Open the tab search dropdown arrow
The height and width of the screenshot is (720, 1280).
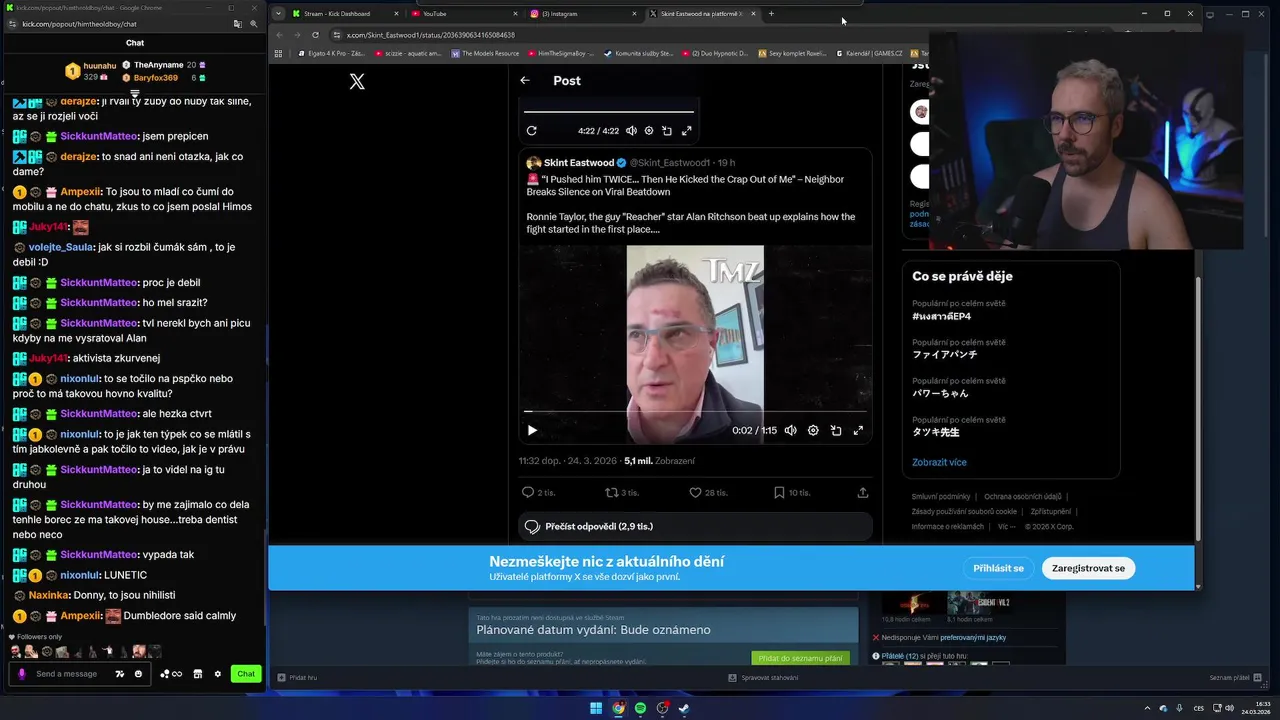[278, 14]
